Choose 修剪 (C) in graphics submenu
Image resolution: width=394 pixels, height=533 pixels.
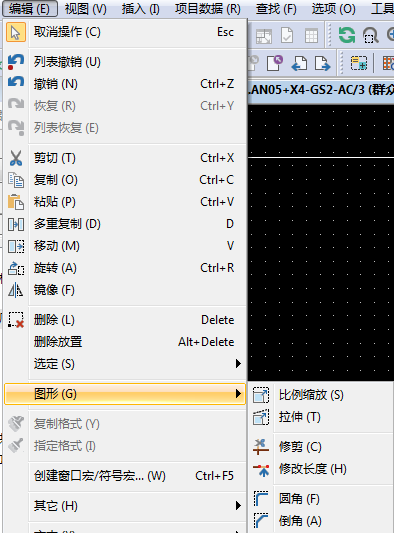tap(322, 447)
